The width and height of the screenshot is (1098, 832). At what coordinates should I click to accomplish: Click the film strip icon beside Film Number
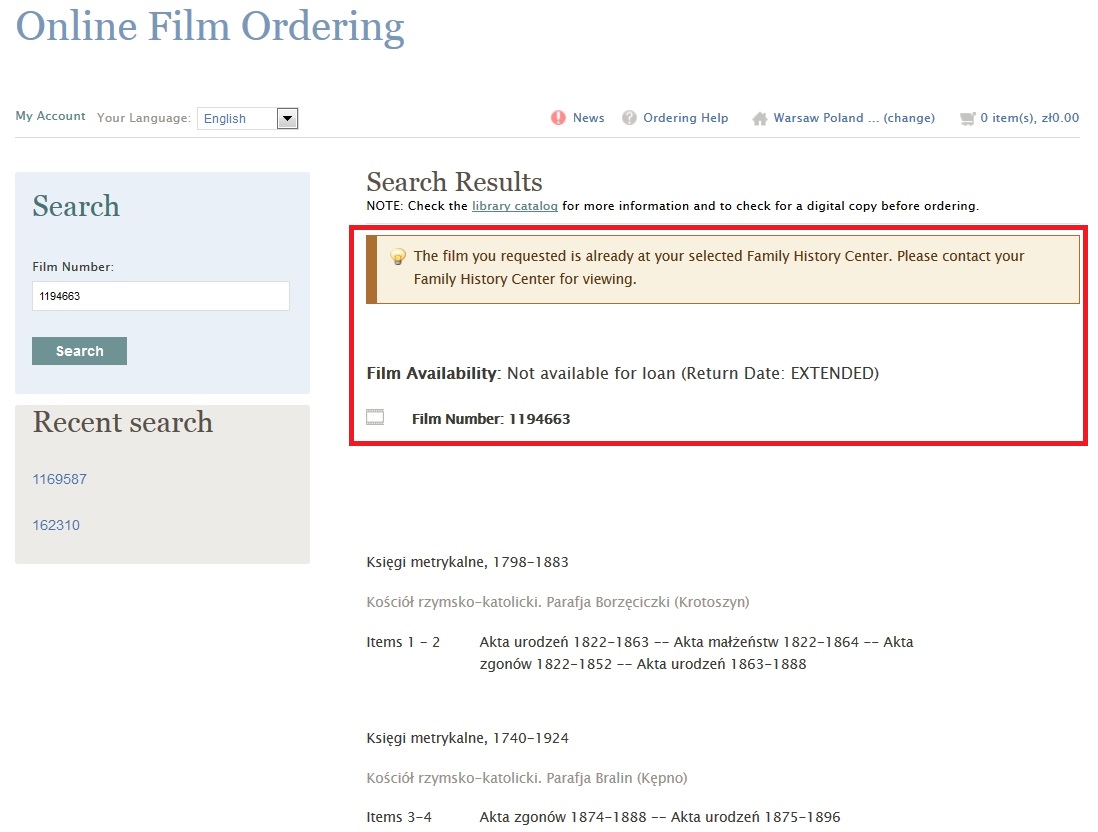point(376,418)
